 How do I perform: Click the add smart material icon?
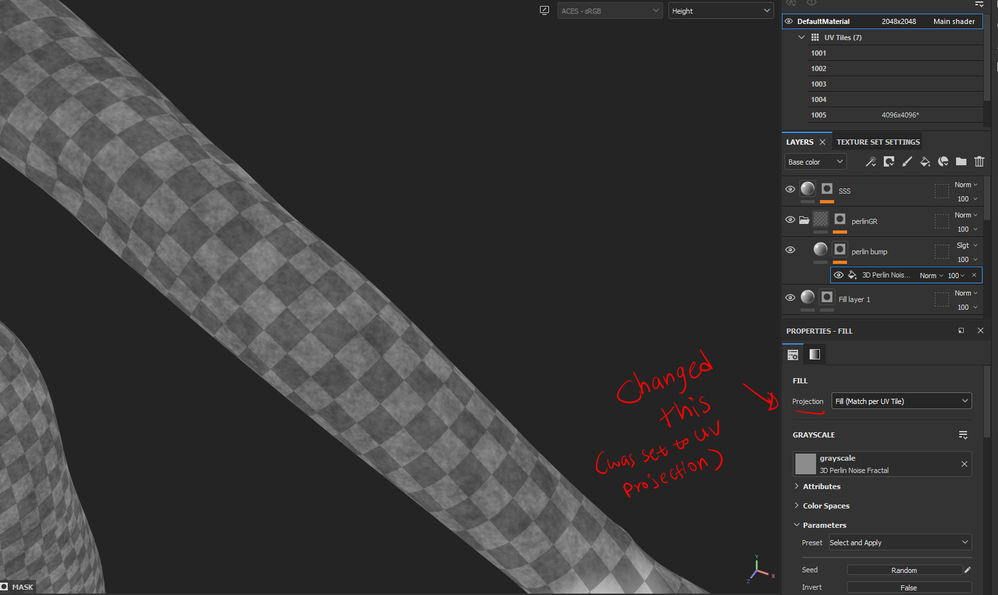[x=943, y=162]
